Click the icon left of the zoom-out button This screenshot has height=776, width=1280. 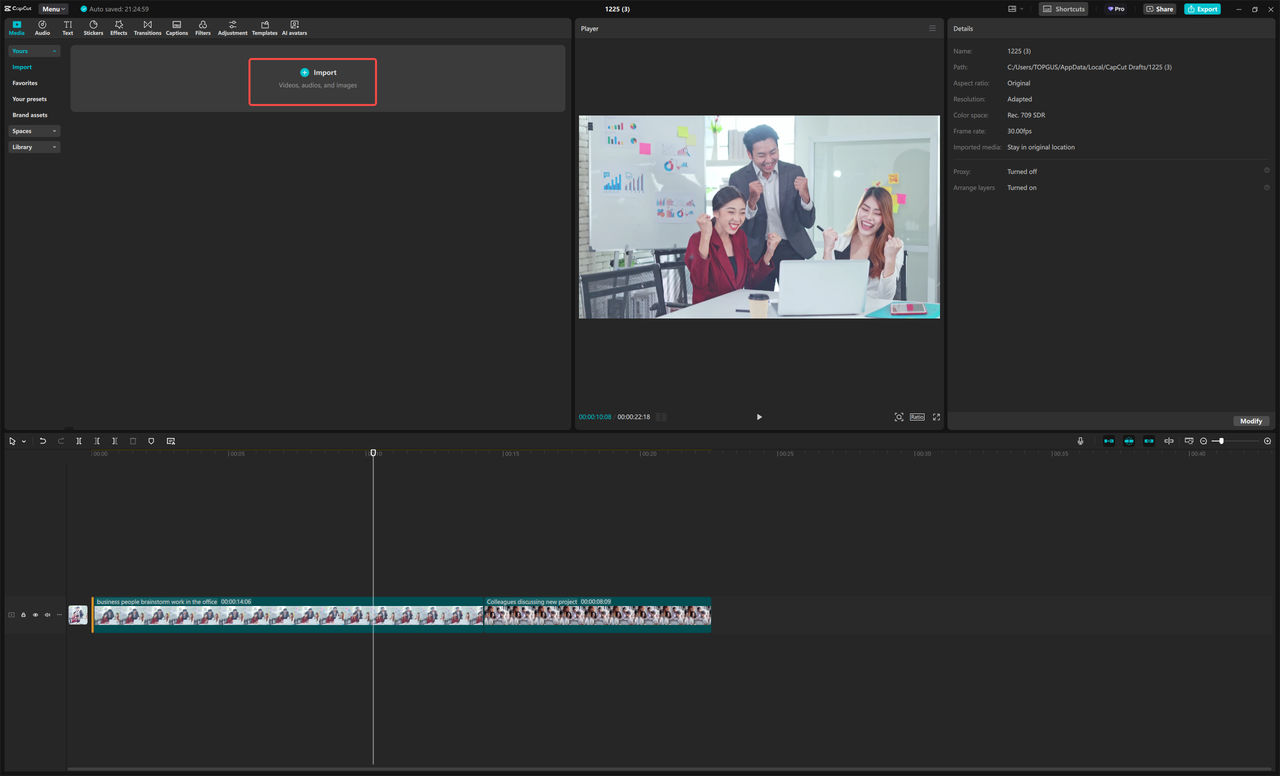pos(1189,441)
